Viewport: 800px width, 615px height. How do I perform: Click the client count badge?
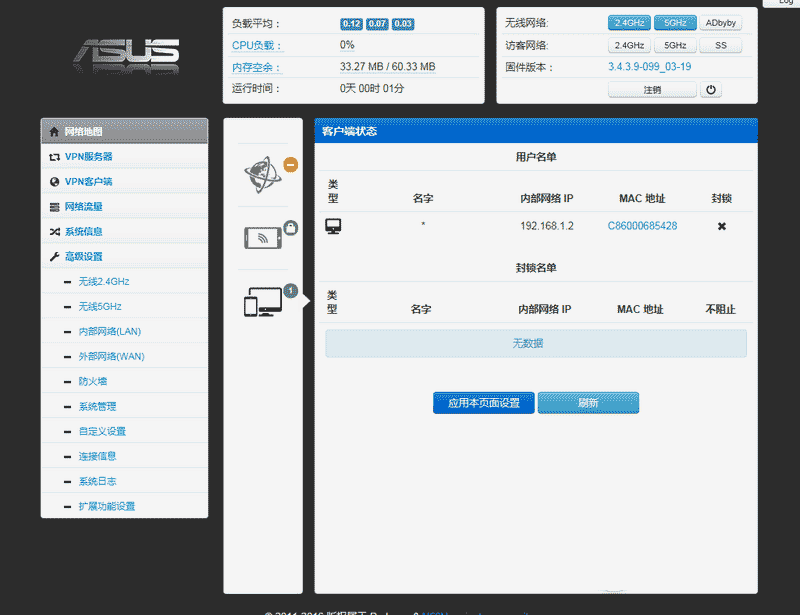coord(291,291)
